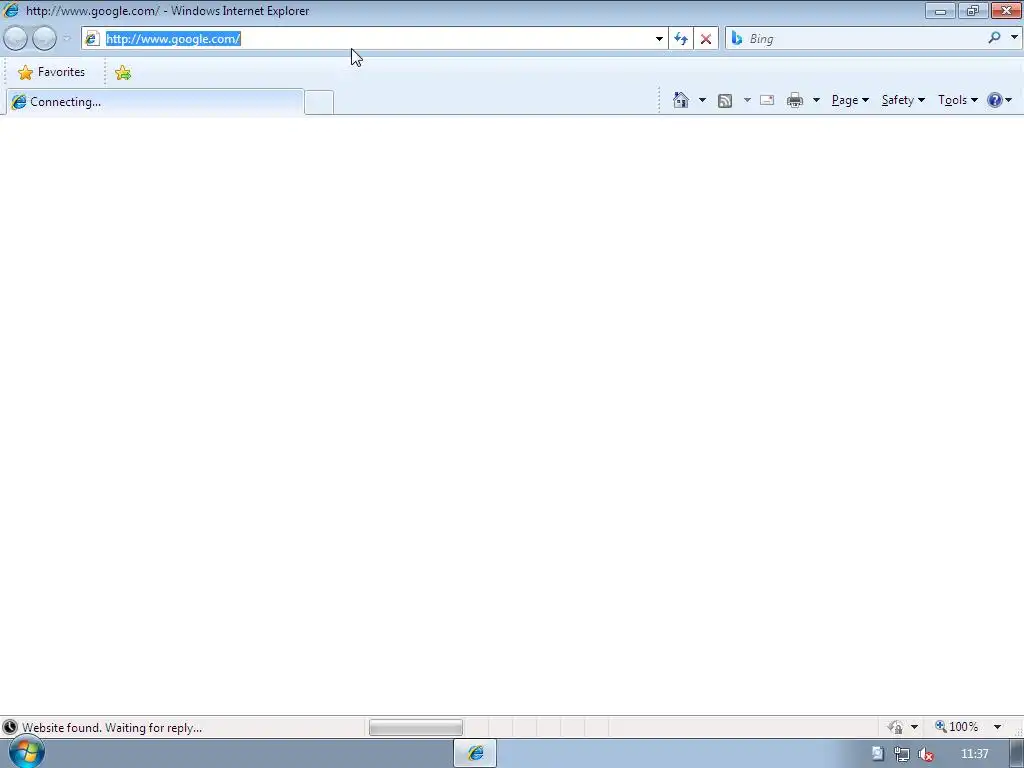1024x768 pixels.
Task: Click the 11:37 taskbar clock
Action: [x=974, y=754]
